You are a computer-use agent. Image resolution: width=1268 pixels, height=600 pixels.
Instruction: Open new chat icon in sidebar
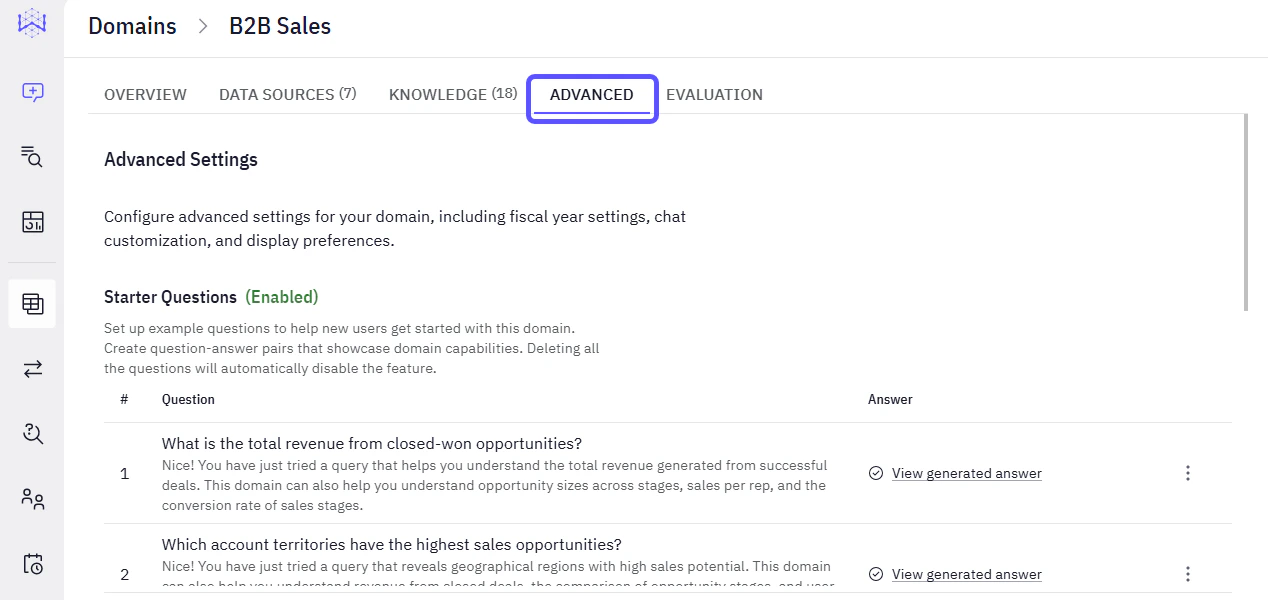click(32, 92)
